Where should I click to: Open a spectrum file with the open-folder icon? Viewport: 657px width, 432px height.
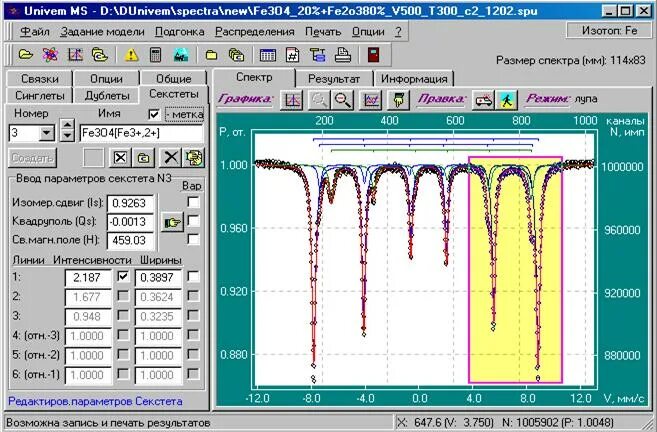tap(26, 54)
